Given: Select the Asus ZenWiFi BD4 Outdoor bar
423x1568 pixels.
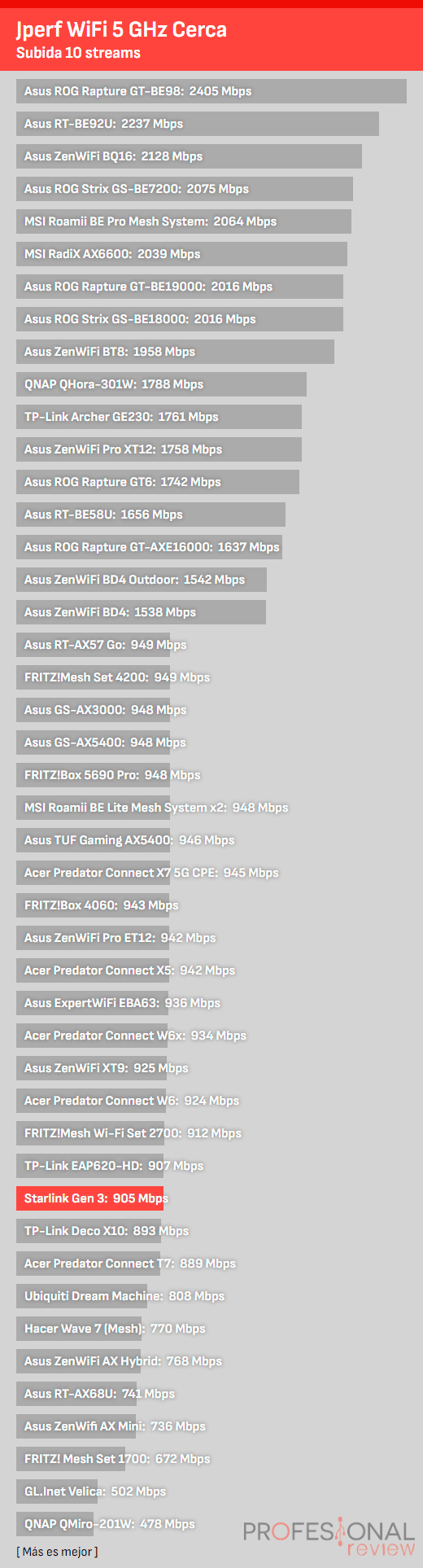Looking at the screenshot, I should point(142,580).
